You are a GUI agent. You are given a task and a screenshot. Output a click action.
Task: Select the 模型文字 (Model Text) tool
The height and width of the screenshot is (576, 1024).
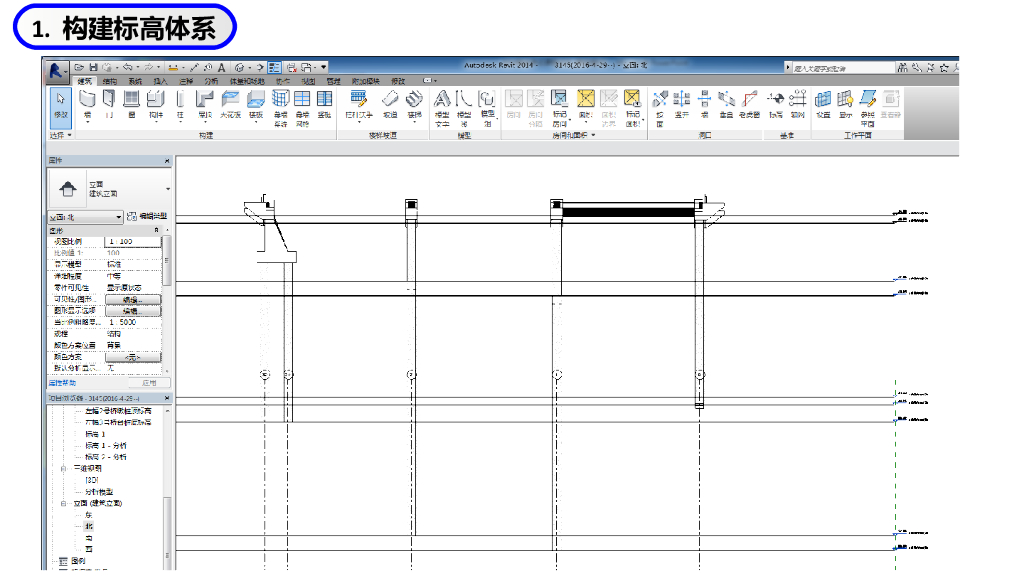point(442,108)
